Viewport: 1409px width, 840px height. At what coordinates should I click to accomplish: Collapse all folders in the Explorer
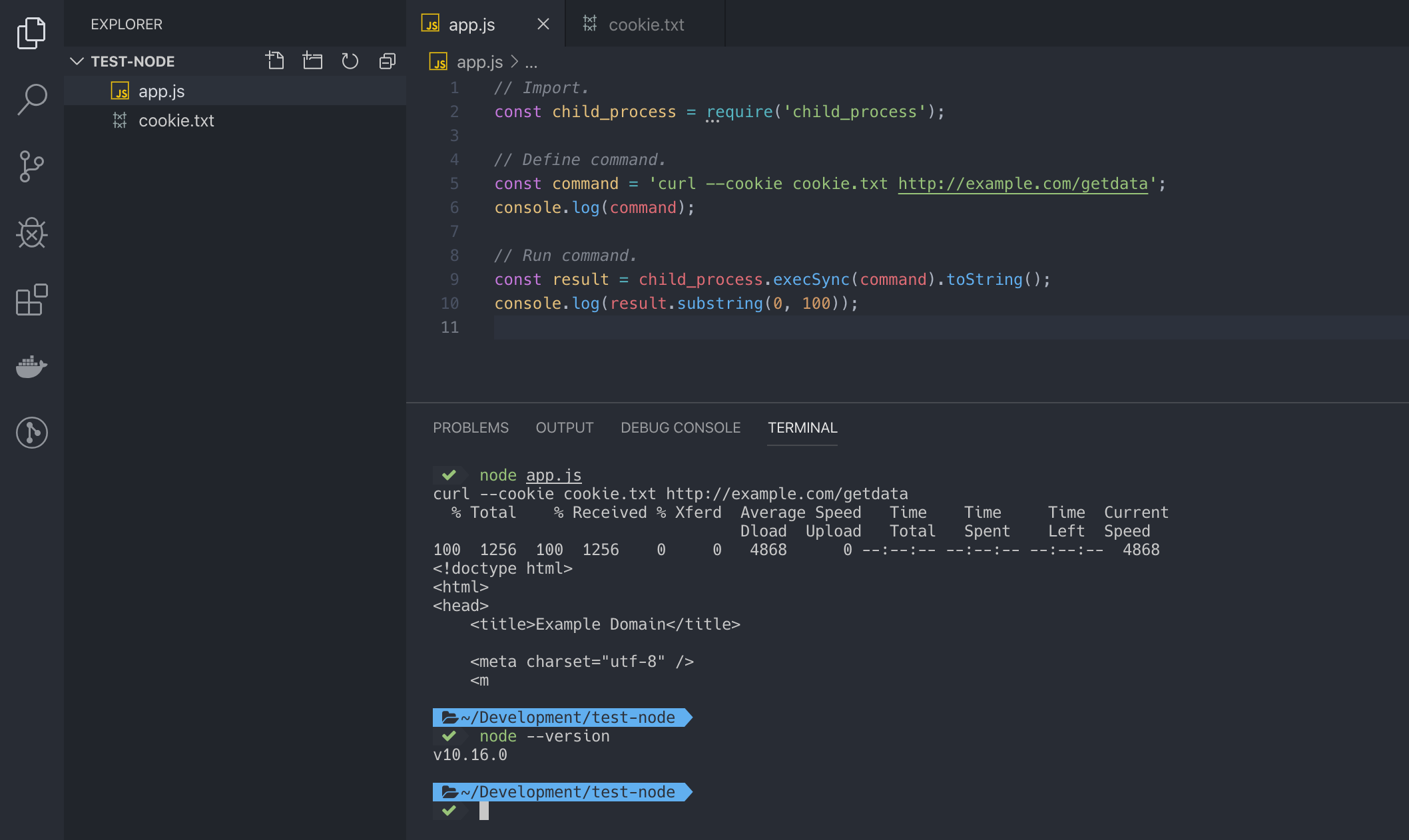[x=387, y=61]
